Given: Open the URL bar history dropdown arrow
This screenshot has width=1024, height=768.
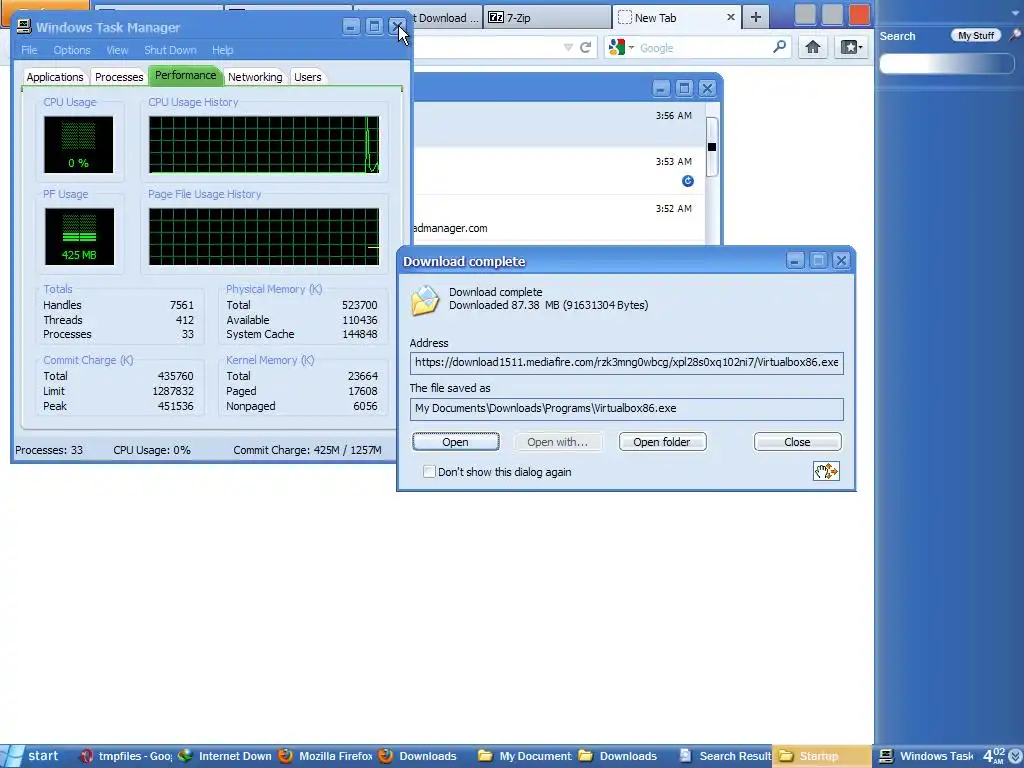Looking at the screenshot, I should coord(568,47).
